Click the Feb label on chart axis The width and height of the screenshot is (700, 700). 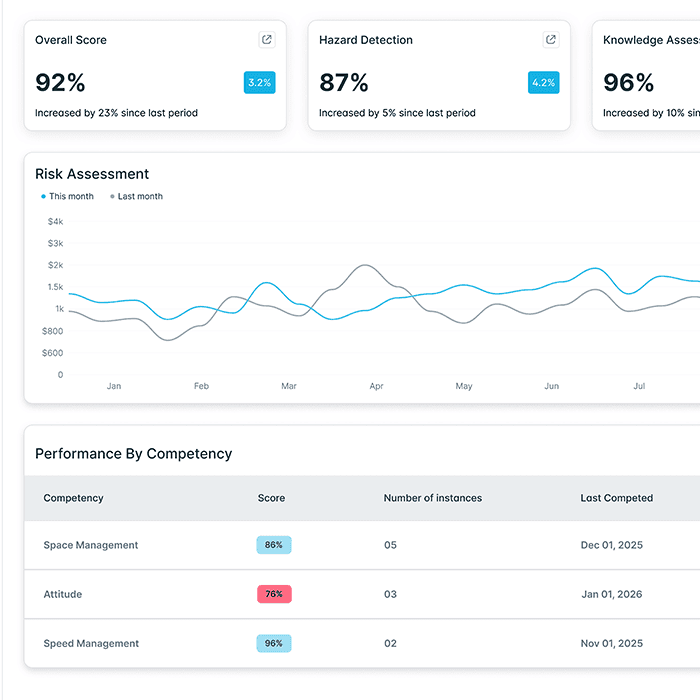click(x=201, y=386)
